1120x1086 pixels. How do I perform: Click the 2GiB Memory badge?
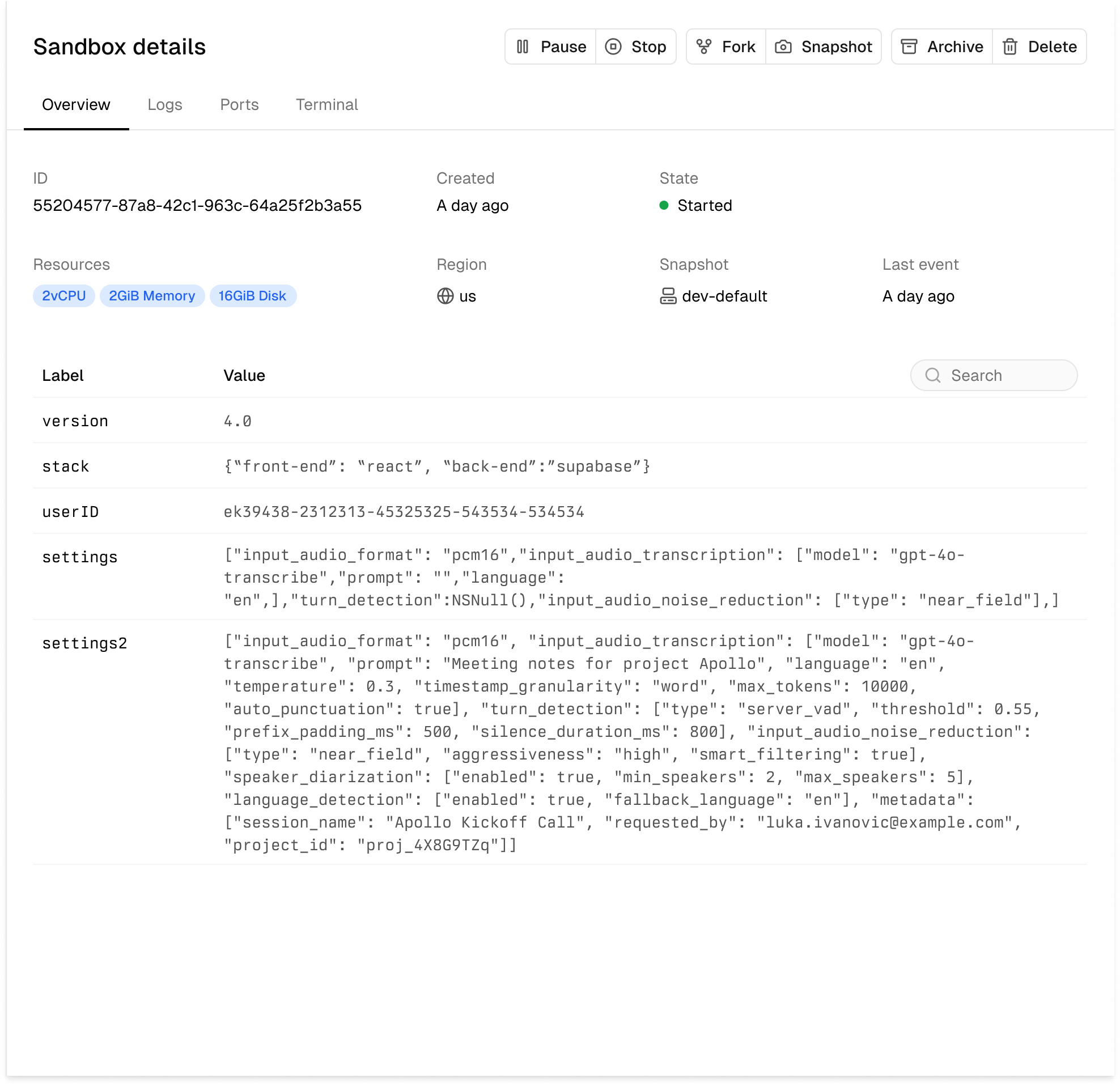click(x=152, y=296)
